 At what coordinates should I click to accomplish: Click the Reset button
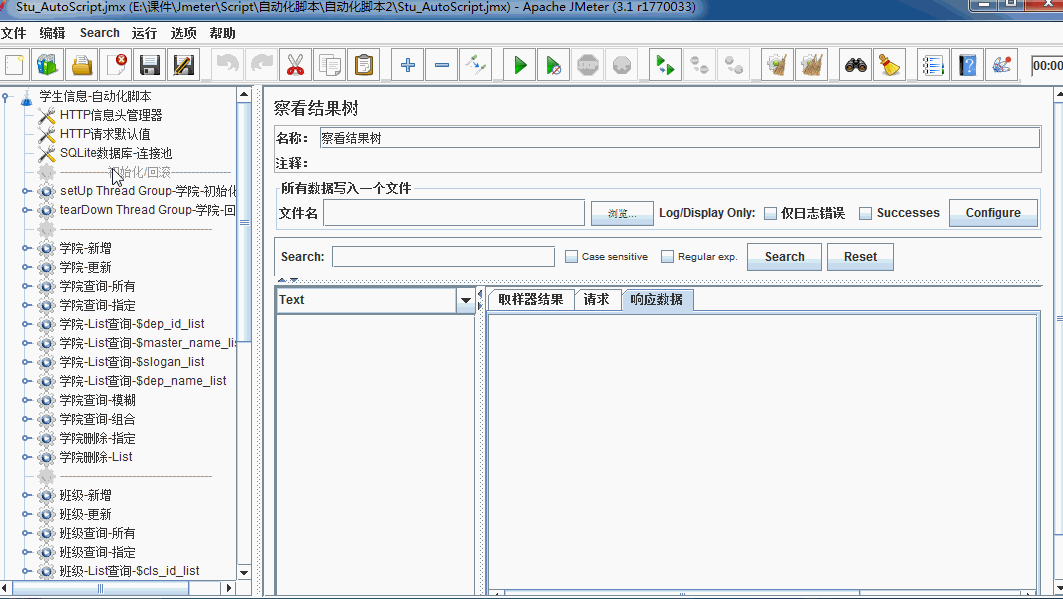pyautogui.click(x=860, y=257)
